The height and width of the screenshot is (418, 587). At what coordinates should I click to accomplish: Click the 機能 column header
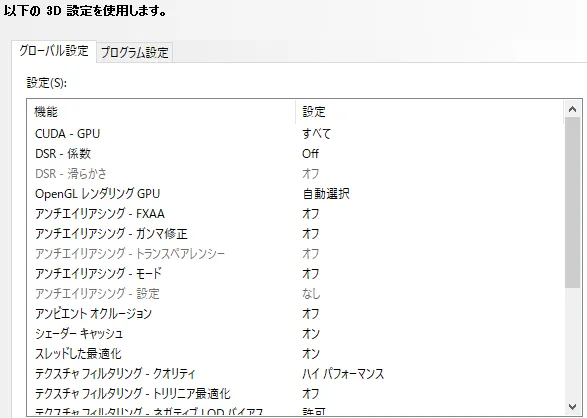point(161,112)
